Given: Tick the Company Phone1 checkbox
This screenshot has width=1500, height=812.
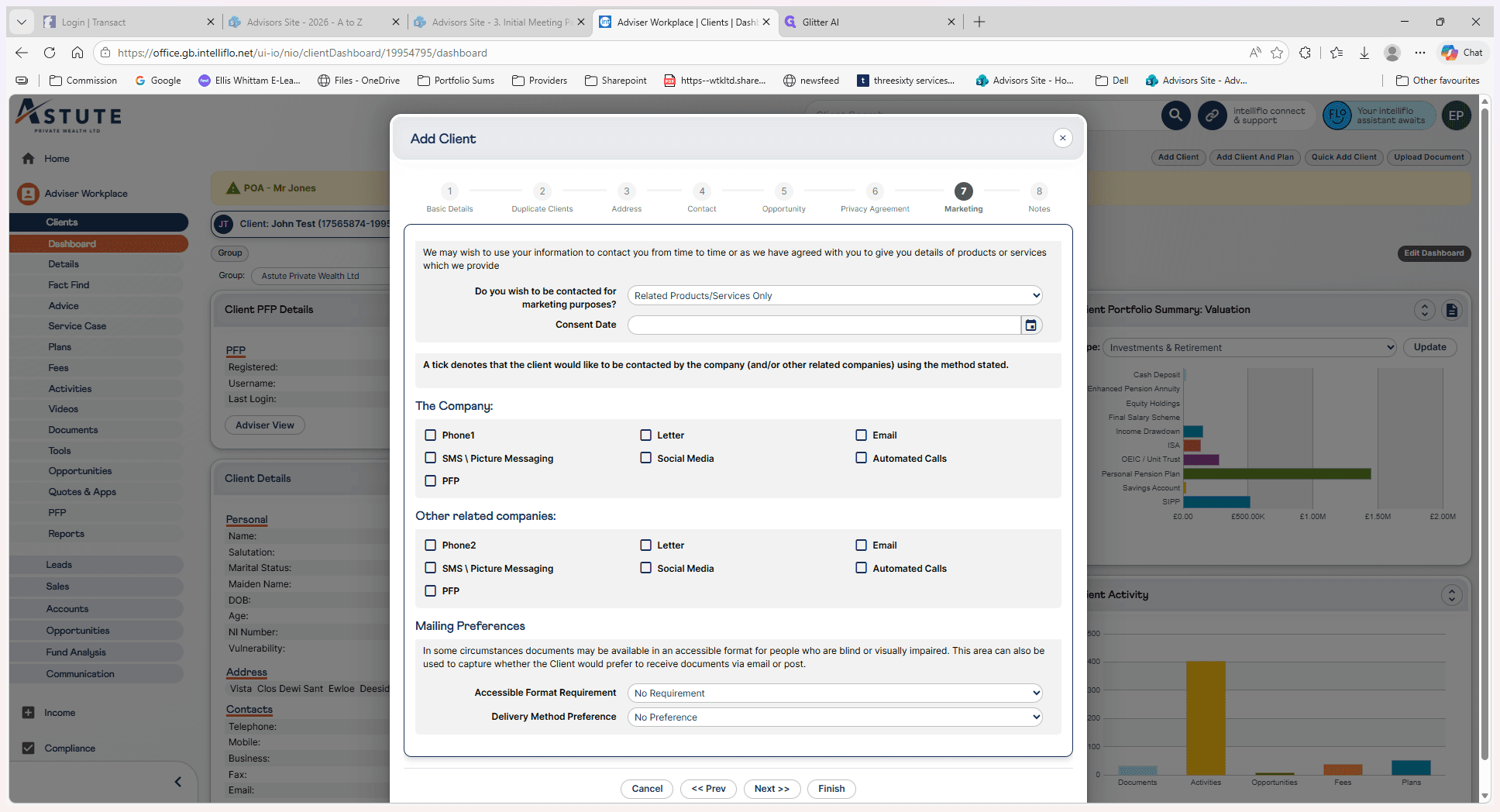Looking at the screenshot, I should click(431, 435).
